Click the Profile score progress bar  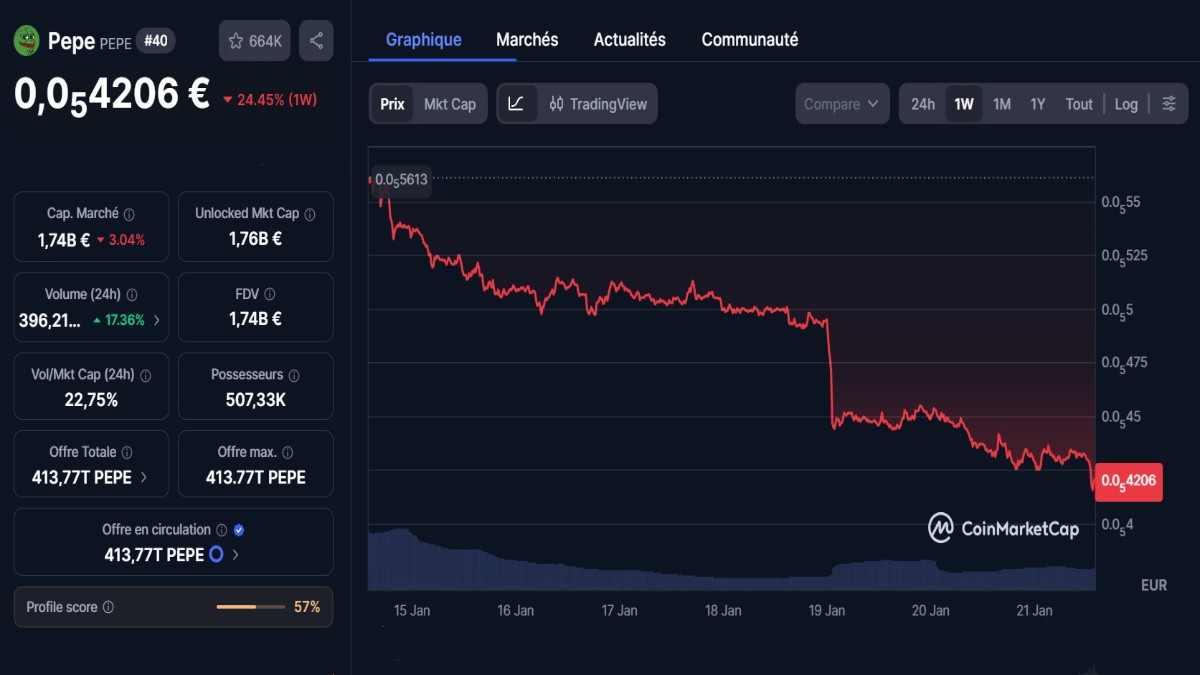250,607
